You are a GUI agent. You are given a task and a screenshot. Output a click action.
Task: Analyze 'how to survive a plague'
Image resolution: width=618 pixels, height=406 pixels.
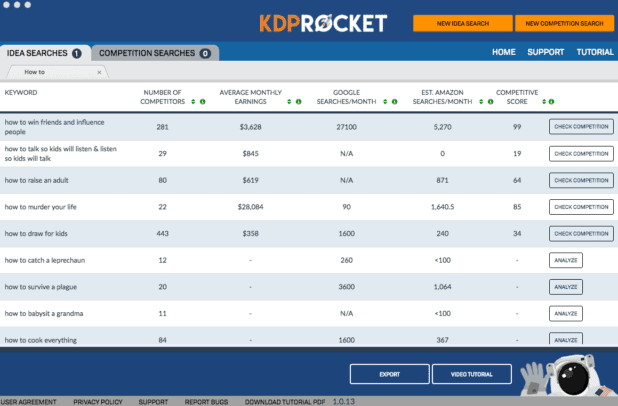point(566,287)
